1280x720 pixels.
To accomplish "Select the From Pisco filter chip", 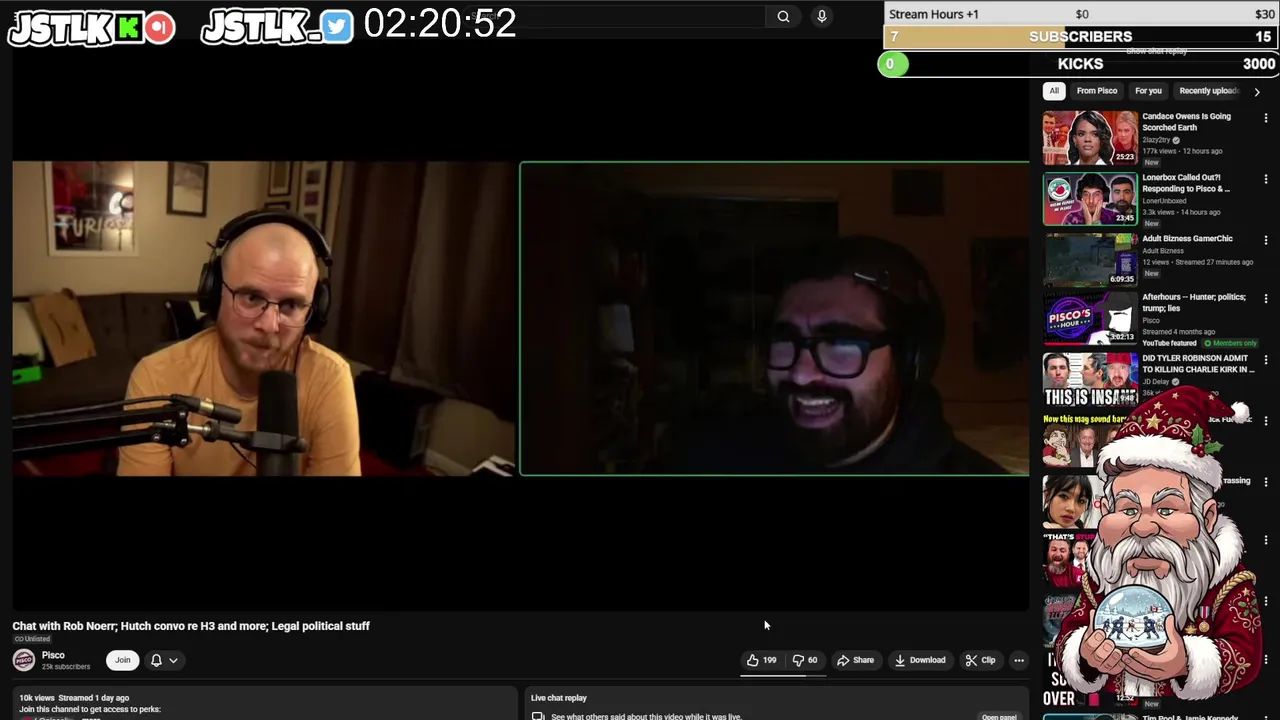I will (1096, 91).
